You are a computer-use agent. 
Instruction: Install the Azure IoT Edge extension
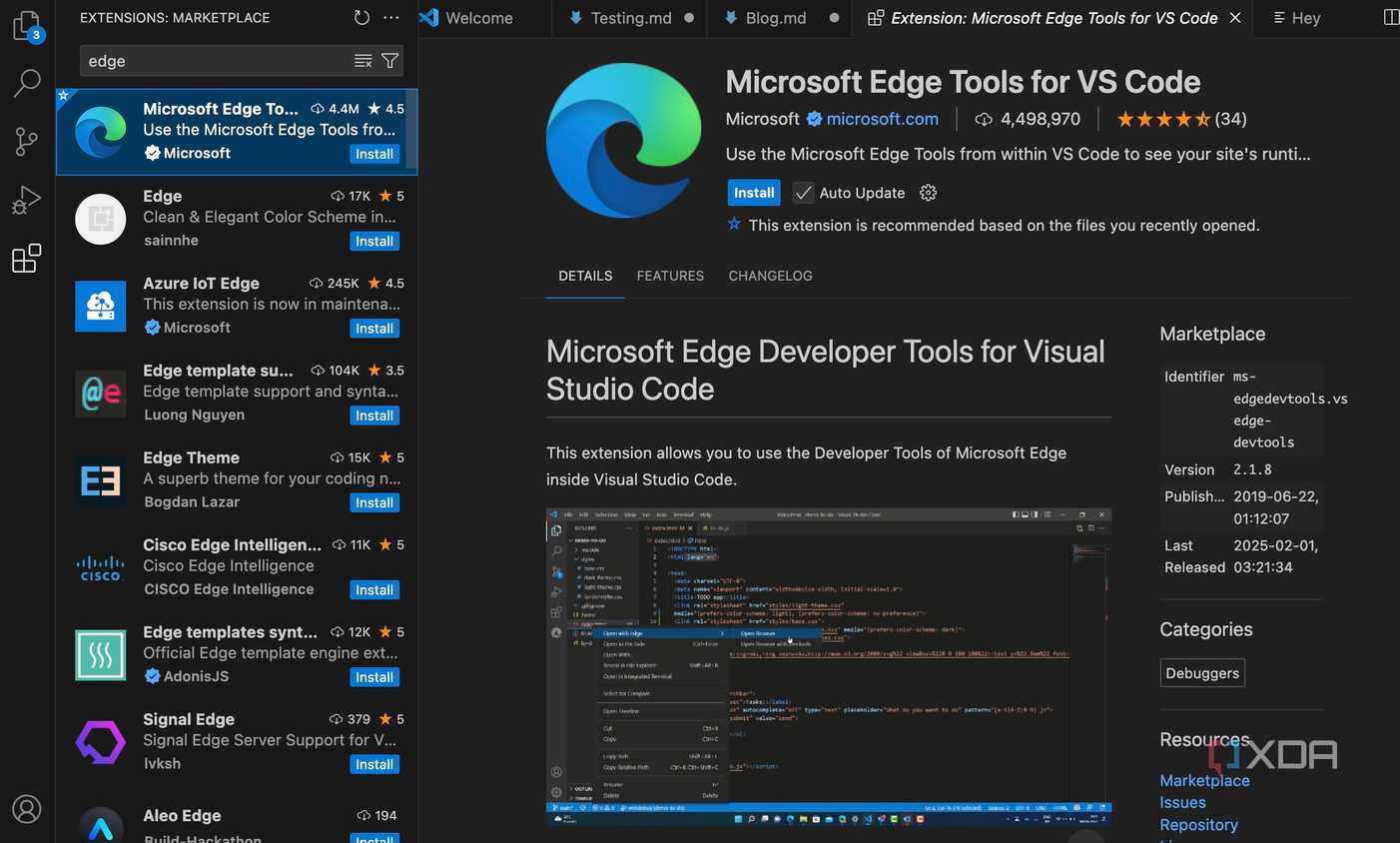[x=374, y=329]
